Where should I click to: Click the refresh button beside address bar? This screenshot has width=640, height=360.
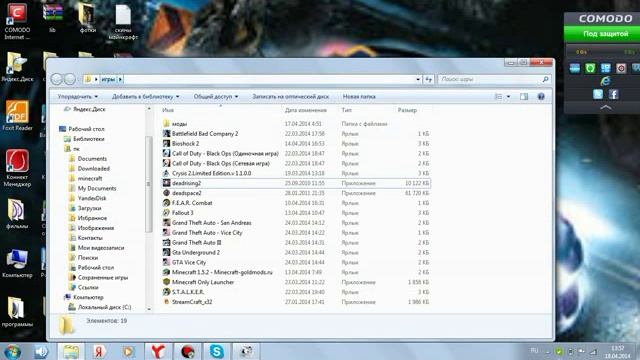point(428,79)
